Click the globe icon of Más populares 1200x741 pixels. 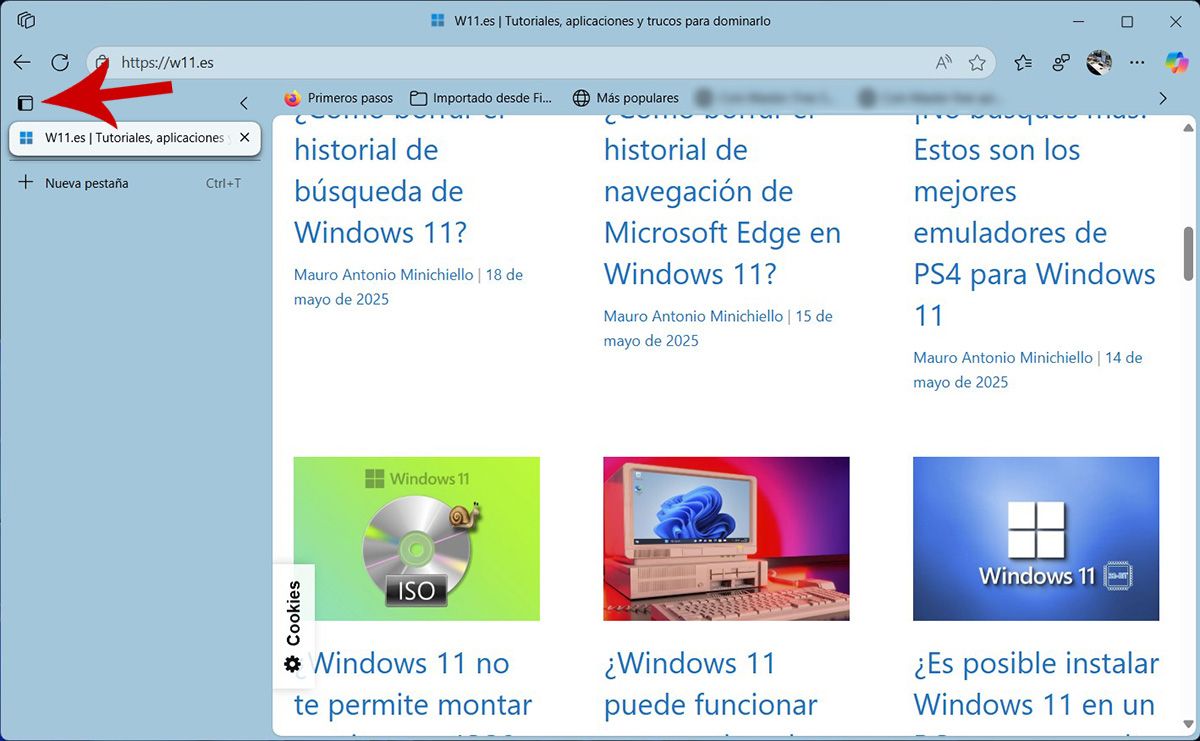[581, 98]
